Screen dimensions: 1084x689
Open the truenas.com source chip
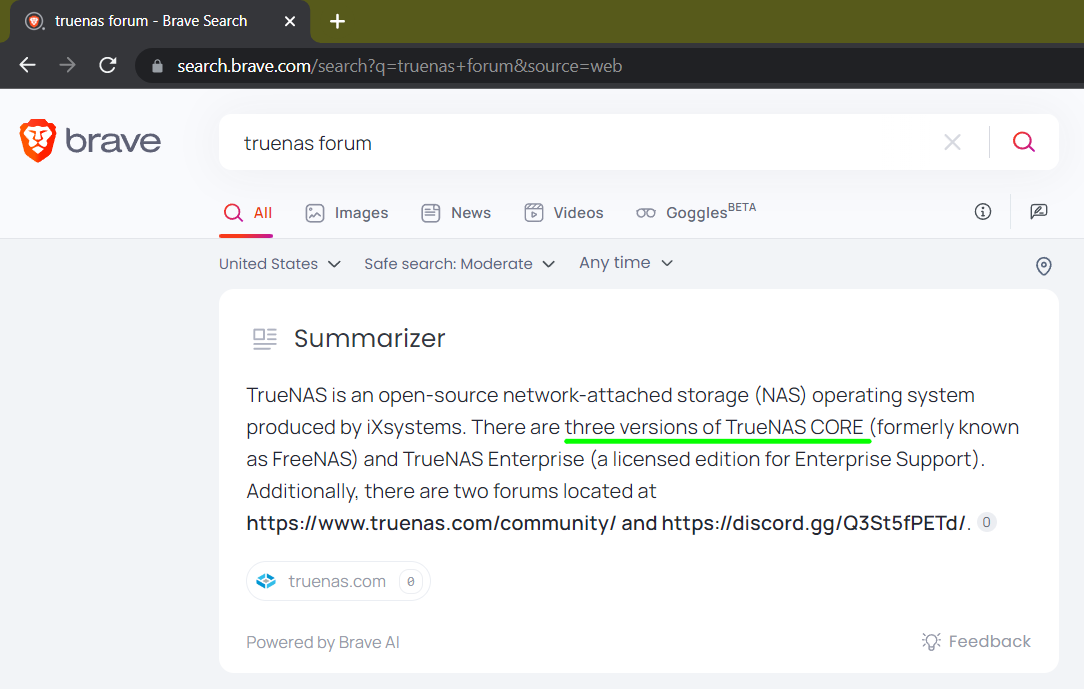click(338, 581)
